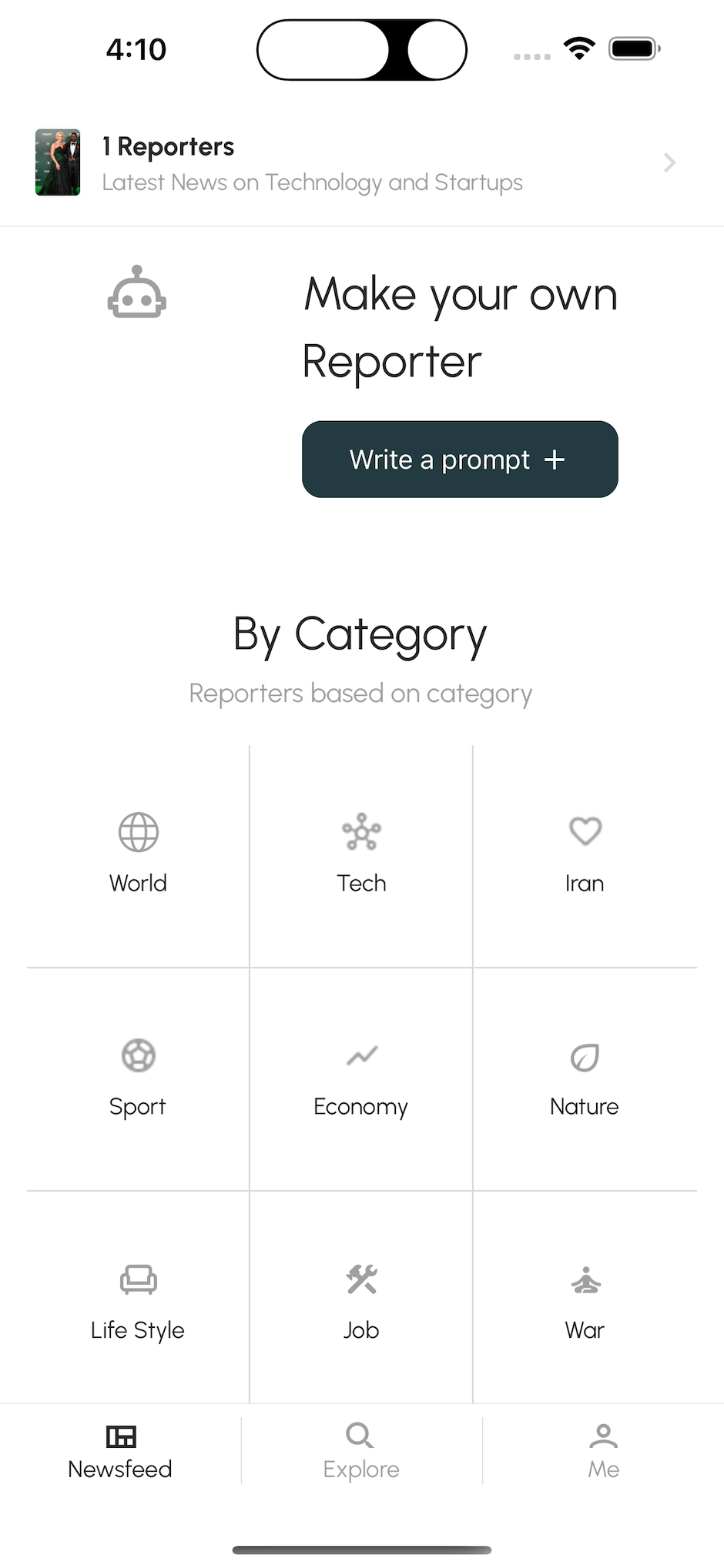Open the Job tools icon
The height and width of the screenshot is (1568, 724).
coord(361,1279)
